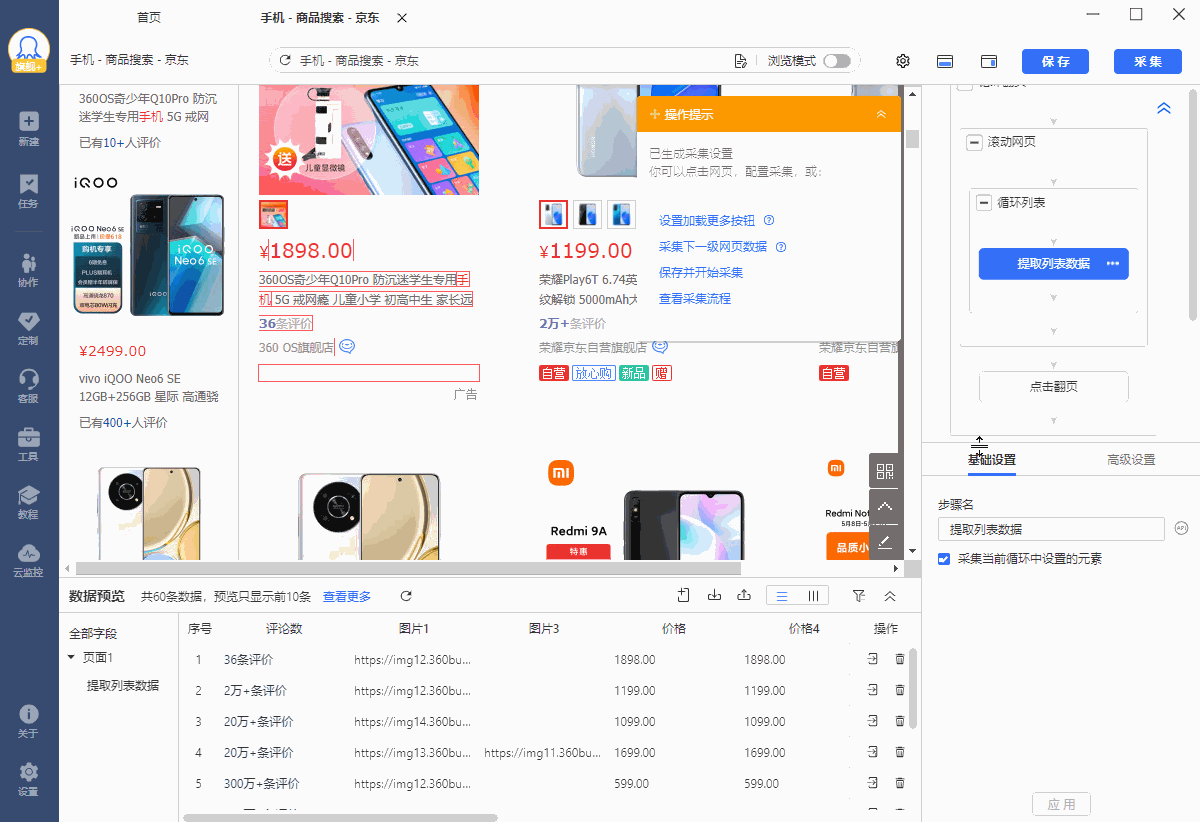Switch to the 首页 home tab

[x=149, y=18]
